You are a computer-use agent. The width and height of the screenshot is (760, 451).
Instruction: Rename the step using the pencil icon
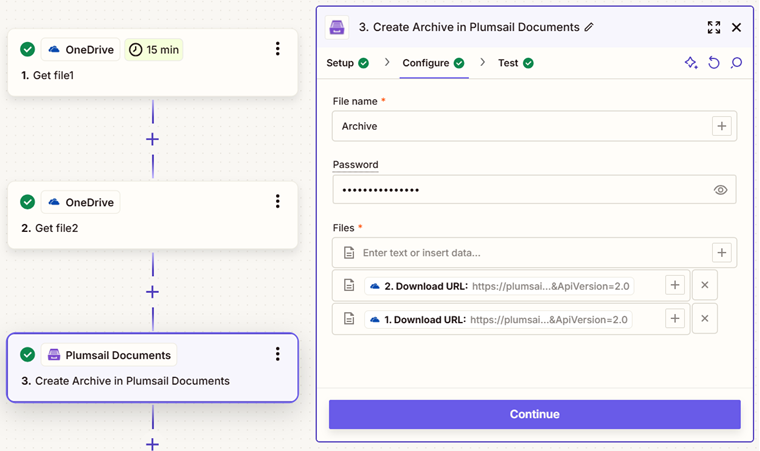point(589,27)
